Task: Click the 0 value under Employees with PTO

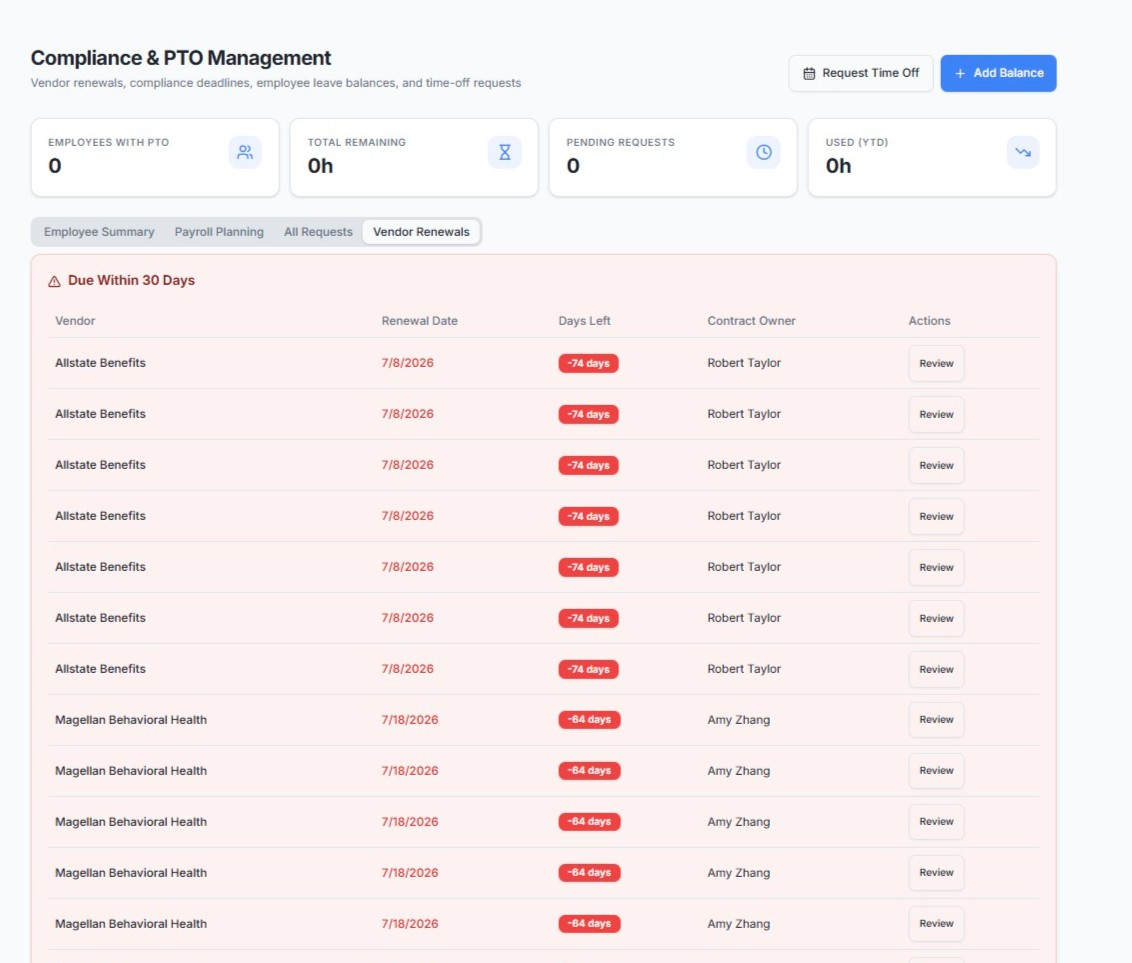Action: [x=55, y=166]
